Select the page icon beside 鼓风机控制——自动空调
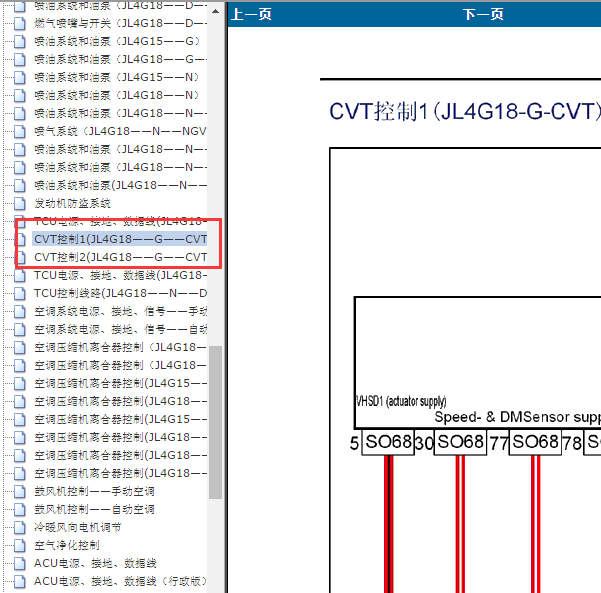 tap(20, 510)
